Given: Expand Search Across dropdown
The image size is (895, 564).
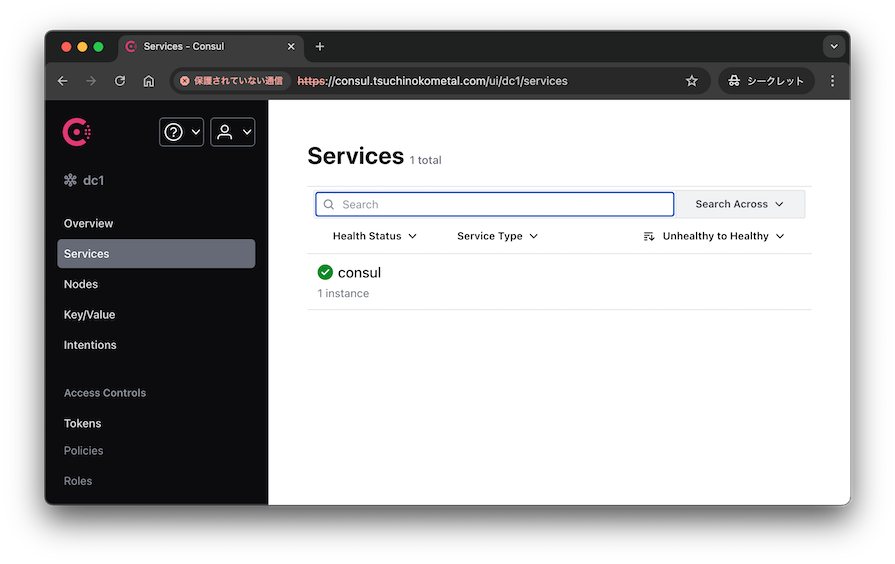Looking at the screenshot, I should coord(740,204).
